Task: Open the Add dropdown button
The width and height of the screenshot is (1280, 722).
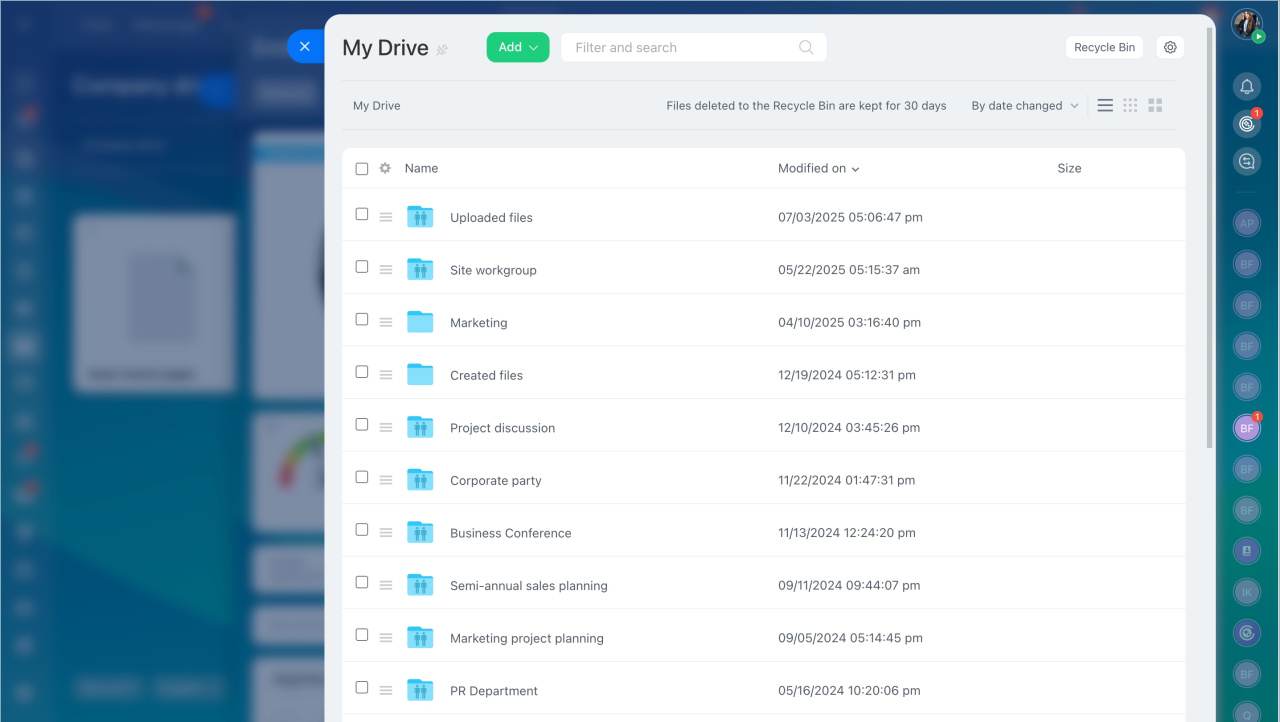Action: pos(518,47)
